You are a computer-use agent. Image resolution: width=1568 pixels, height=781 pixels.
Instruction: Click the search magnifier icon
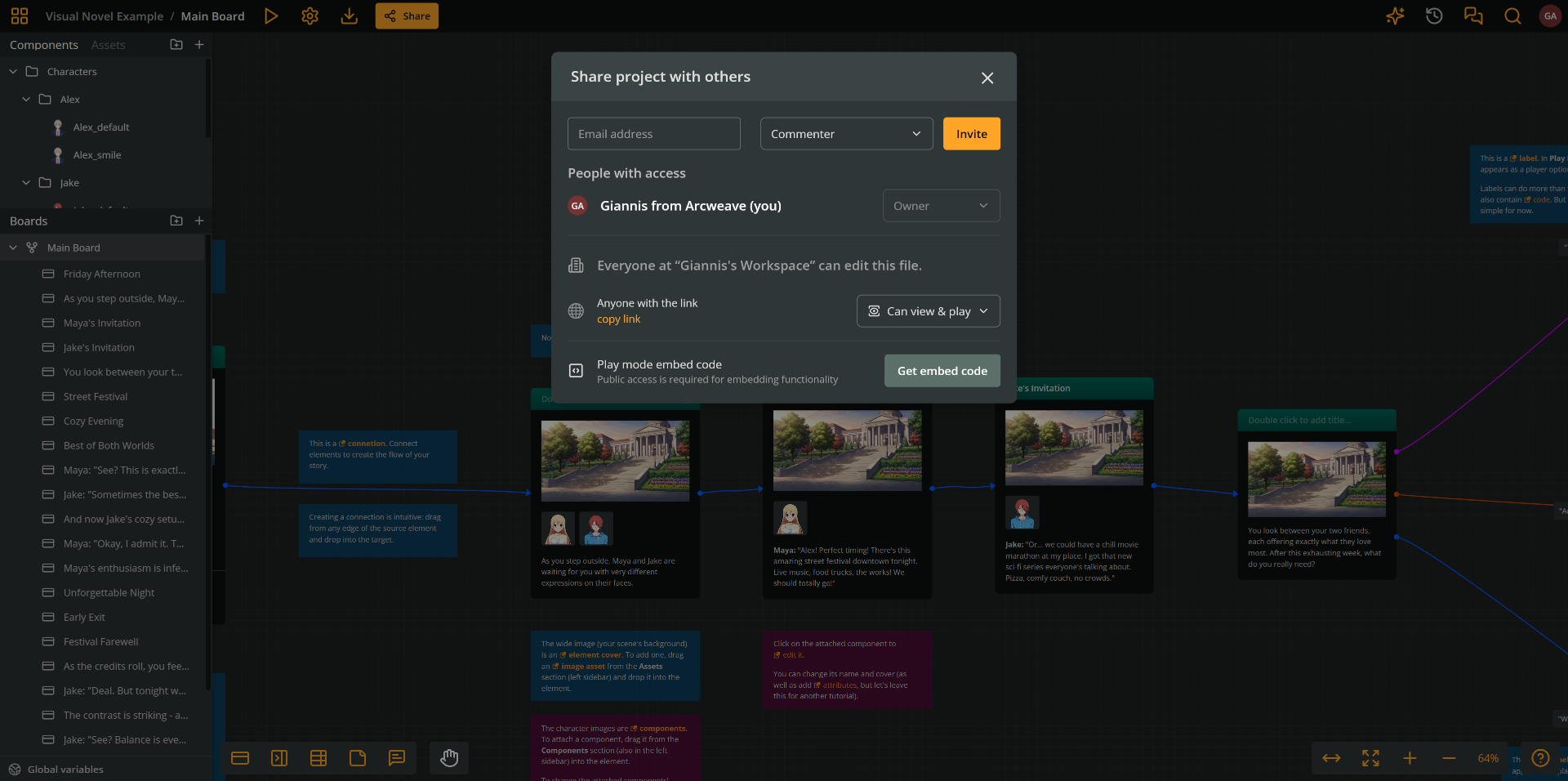pyautogui.click(x=1512, y=16)
